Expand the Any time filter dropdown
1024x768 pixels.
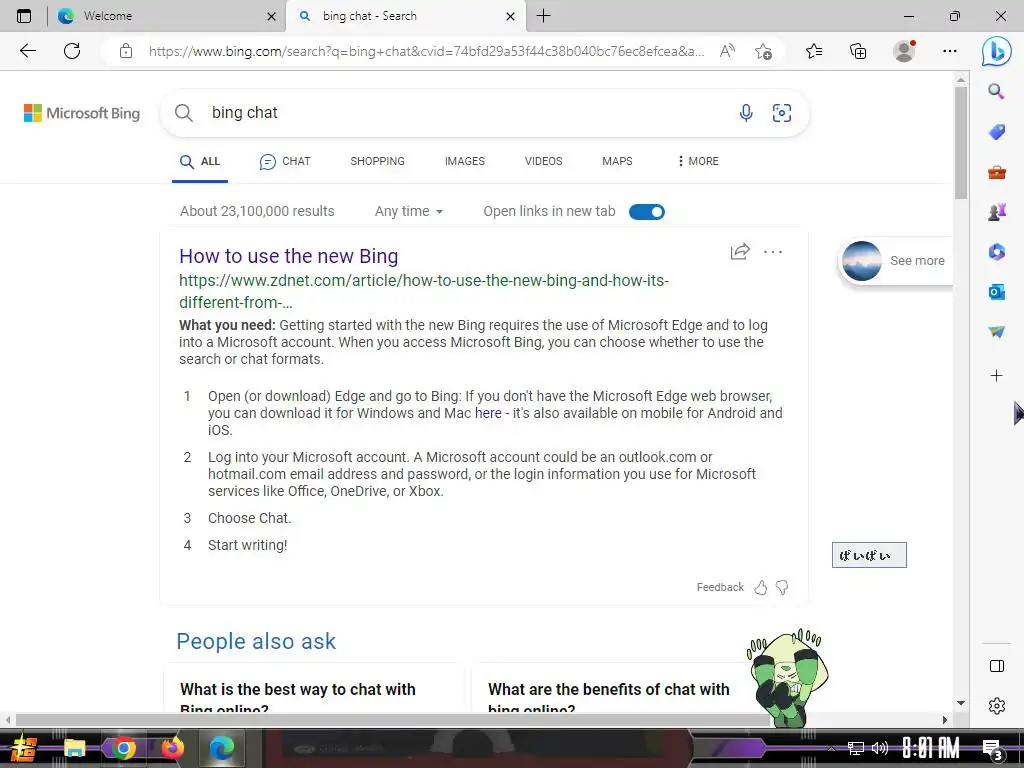pos(409,212)
